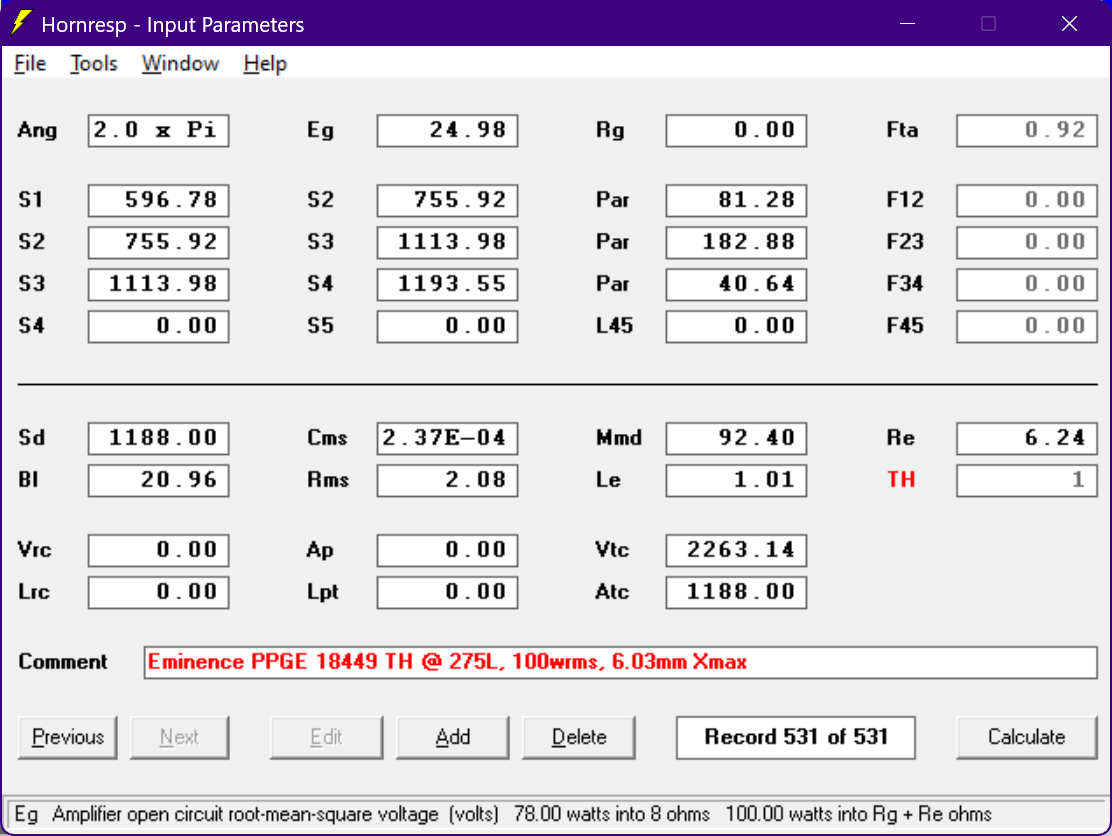This screenshot has height=836, width=1112.
Task: Select the left S2 field 755.92
Action: point(158,243)
